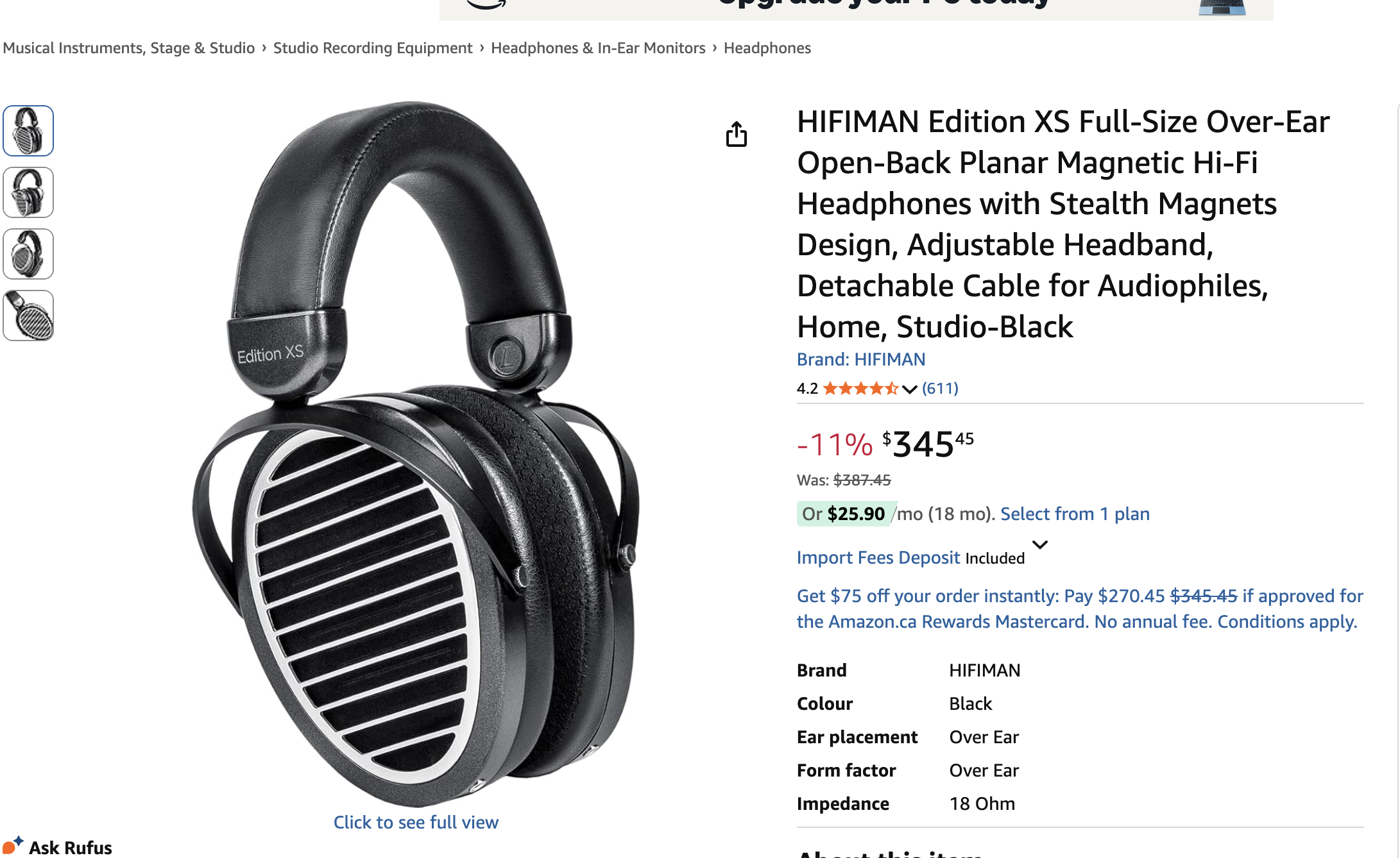Select the fourth ear-cup closeup thumbnail
The image size is (1400, 858).
[x=28, y=315]
